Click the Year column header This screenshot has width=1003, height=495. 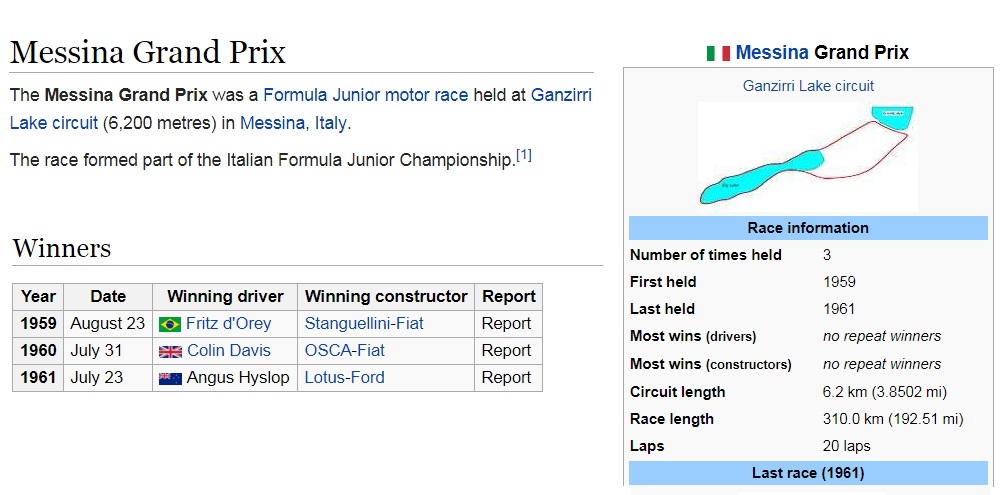[x=38, y=297]
